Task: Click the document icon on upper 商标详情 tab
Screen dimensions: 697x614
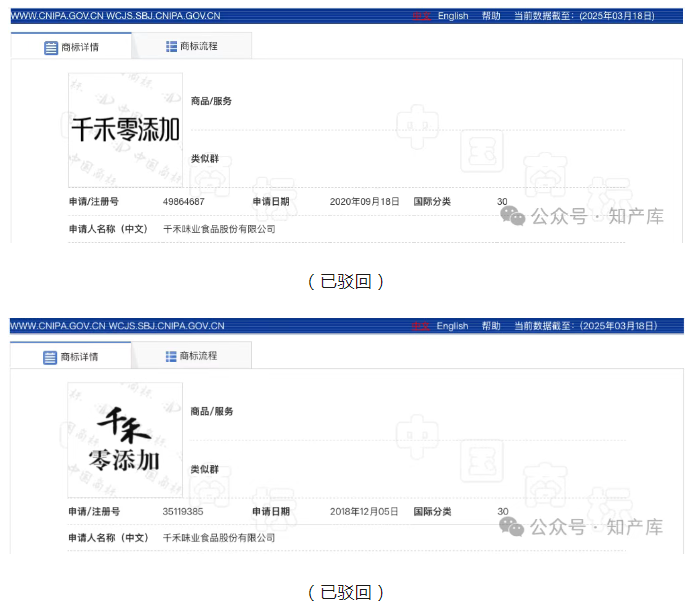Action: (51, 47)
